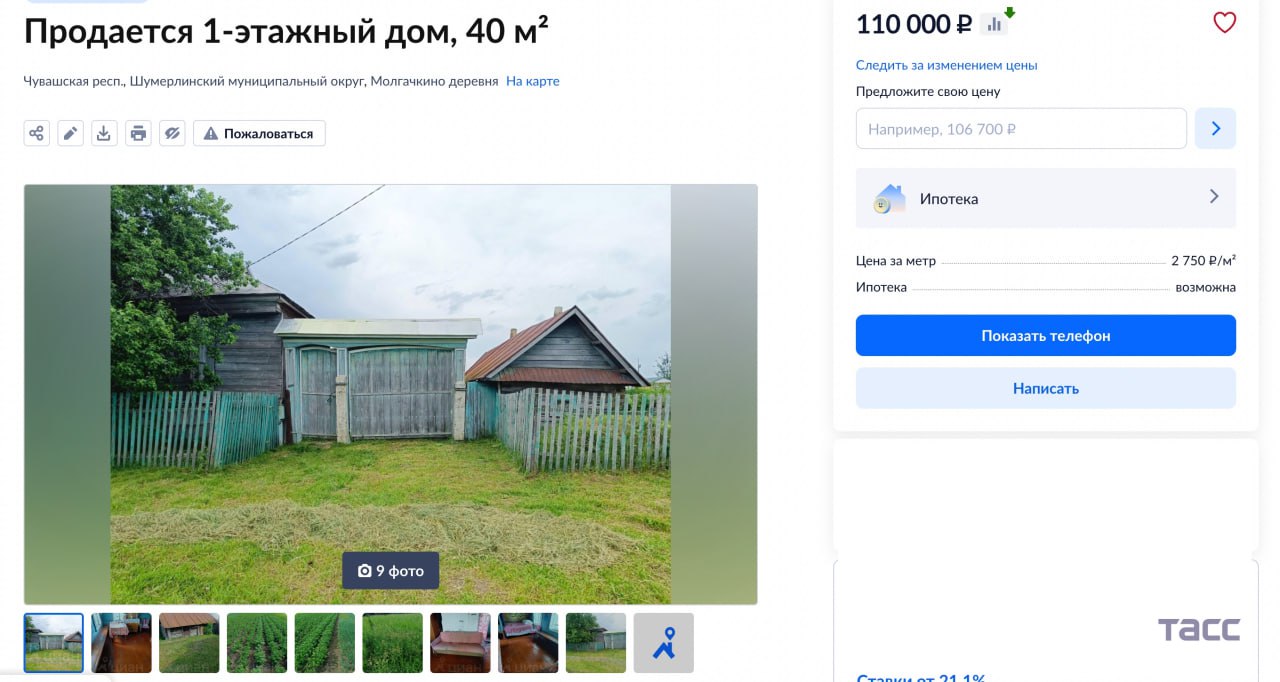Open the 9 фото gallery badge
Viewport: 1280px width, 682px height.
point(390,571)
